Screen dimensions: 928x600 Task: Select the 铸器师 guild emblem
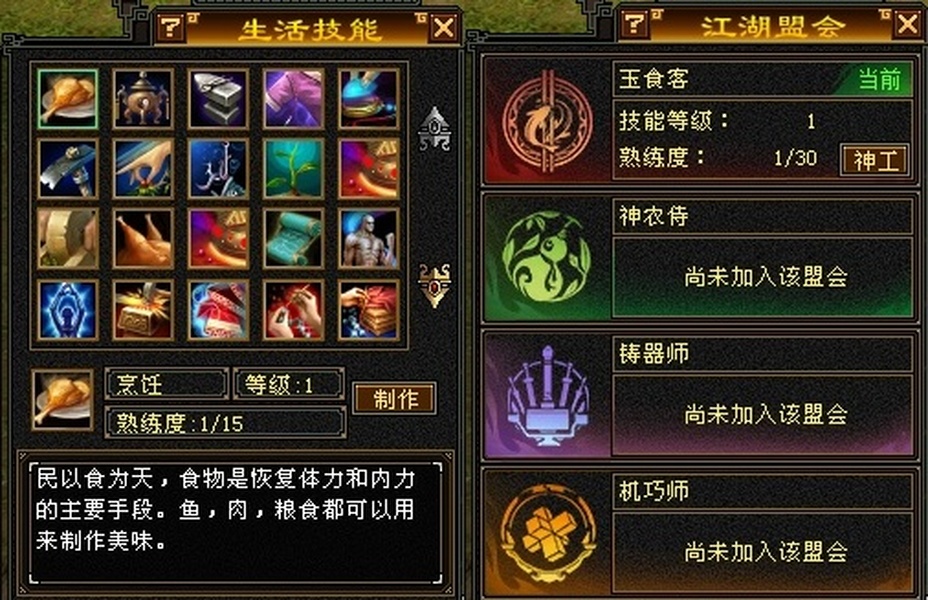click(x=547, y=395)
